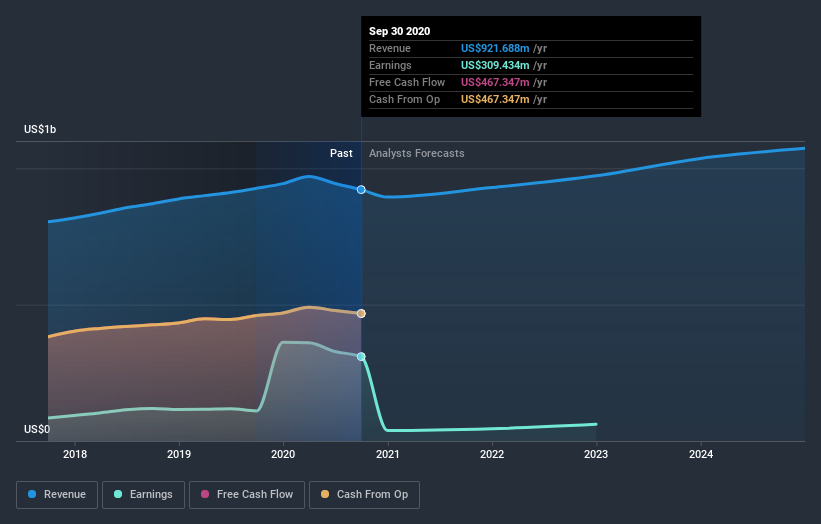Click the 2024 x-axis label

(x=701, y=454)
